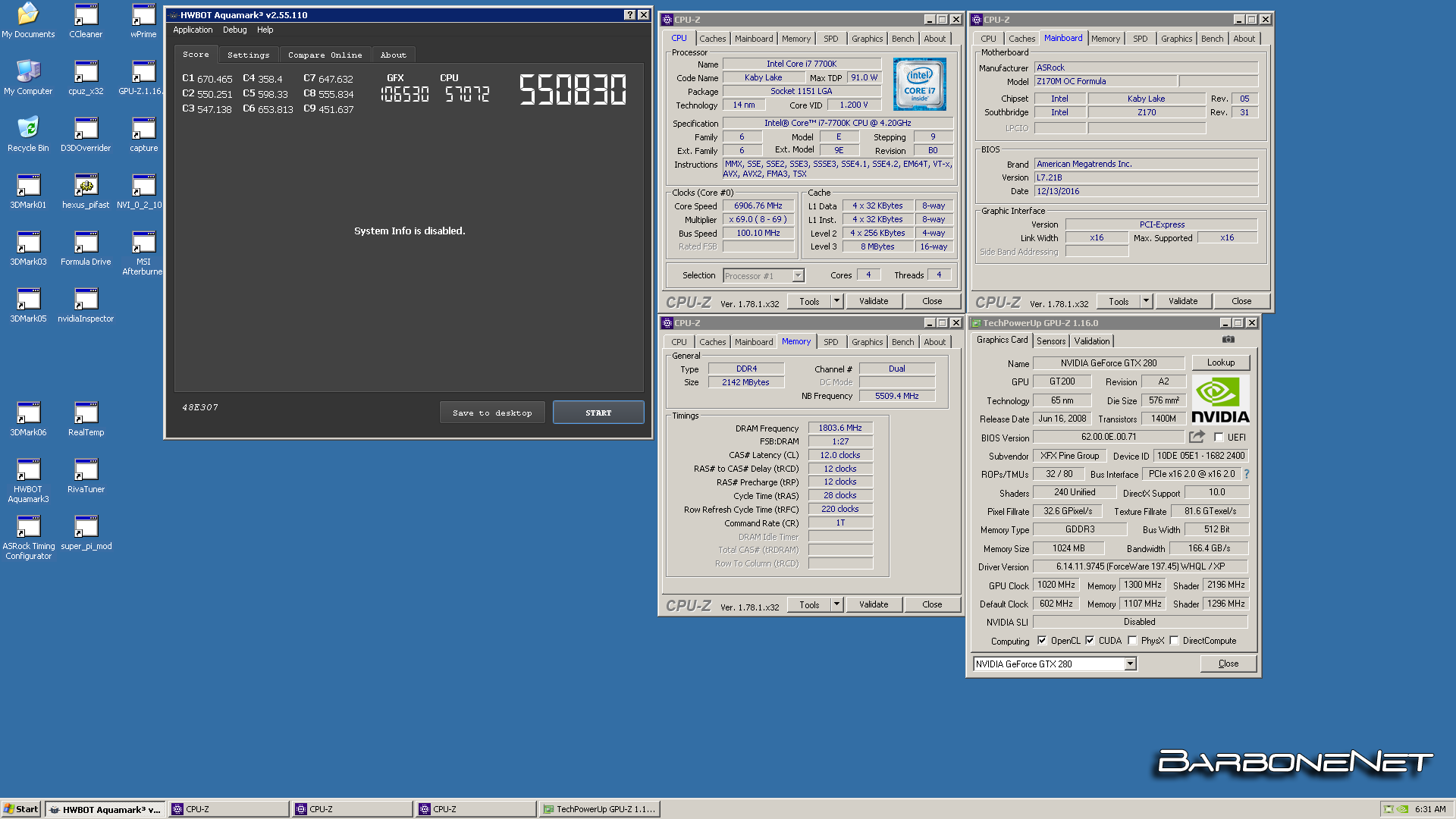Open the Windows Start menu
Screen dimensions: 1456x819
[x=20, y=809]
